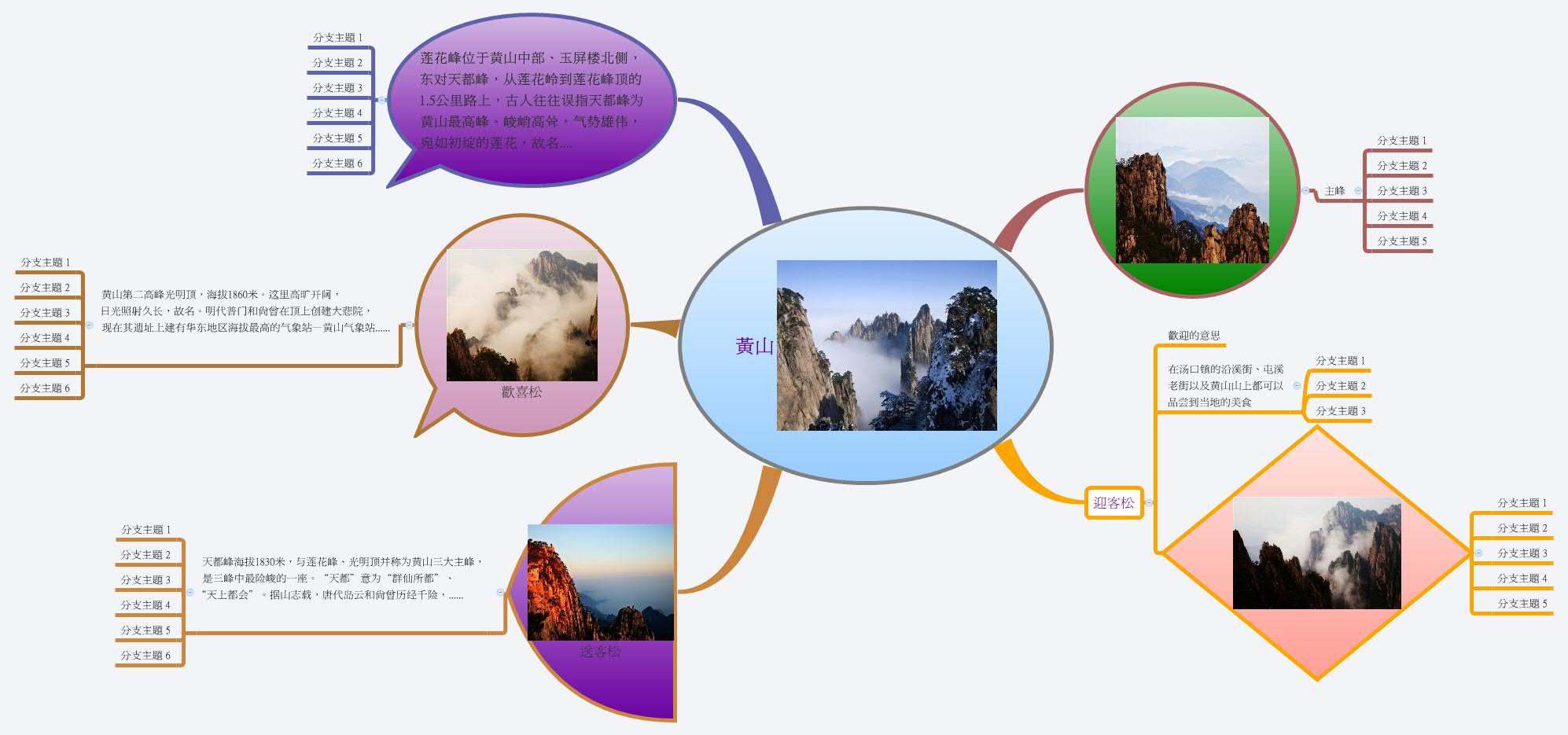The width and height of the screenshot is (1568, 735).
Task: Select the sunset cliff photo labeled 送客松
Action: point(600,582)
